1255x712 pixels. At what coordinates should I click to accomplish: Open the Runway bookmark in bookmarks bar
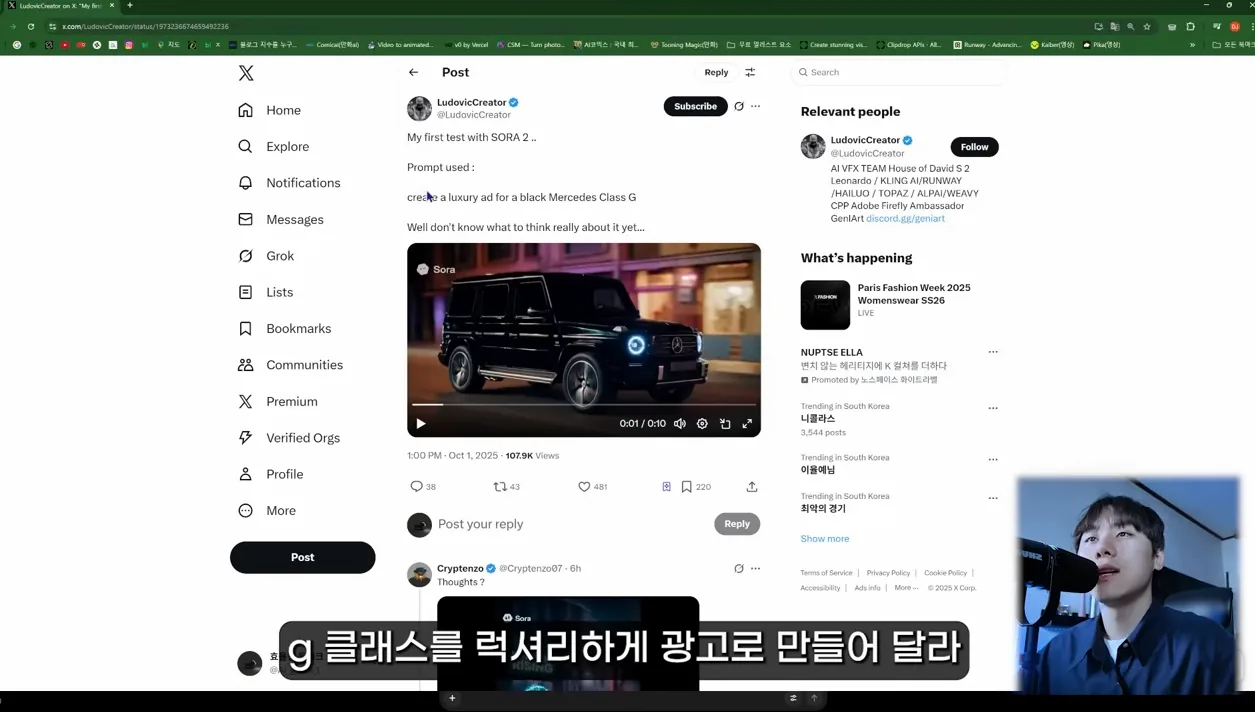[987, 45]
